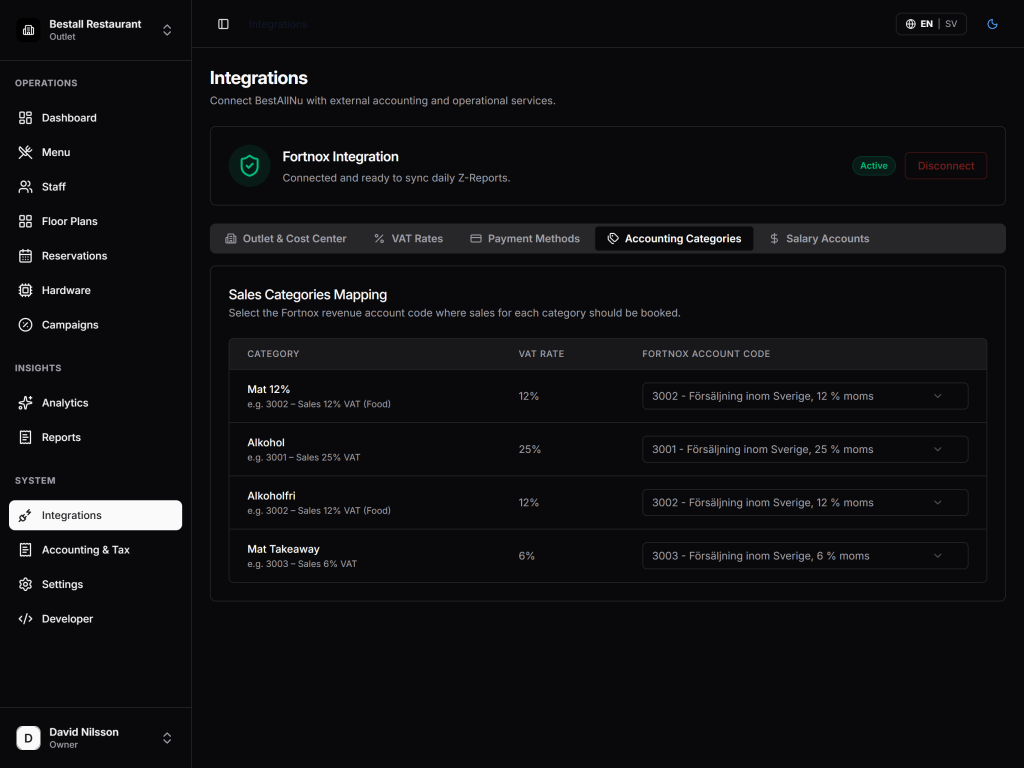Click the Settings gear icon

point(25,584)
